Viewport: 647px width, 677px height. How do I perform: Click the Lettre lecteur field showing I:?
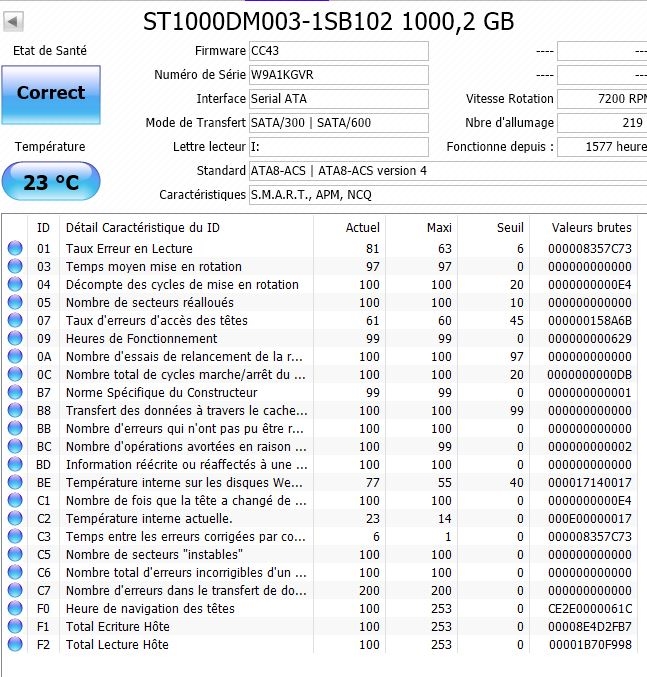338,147
